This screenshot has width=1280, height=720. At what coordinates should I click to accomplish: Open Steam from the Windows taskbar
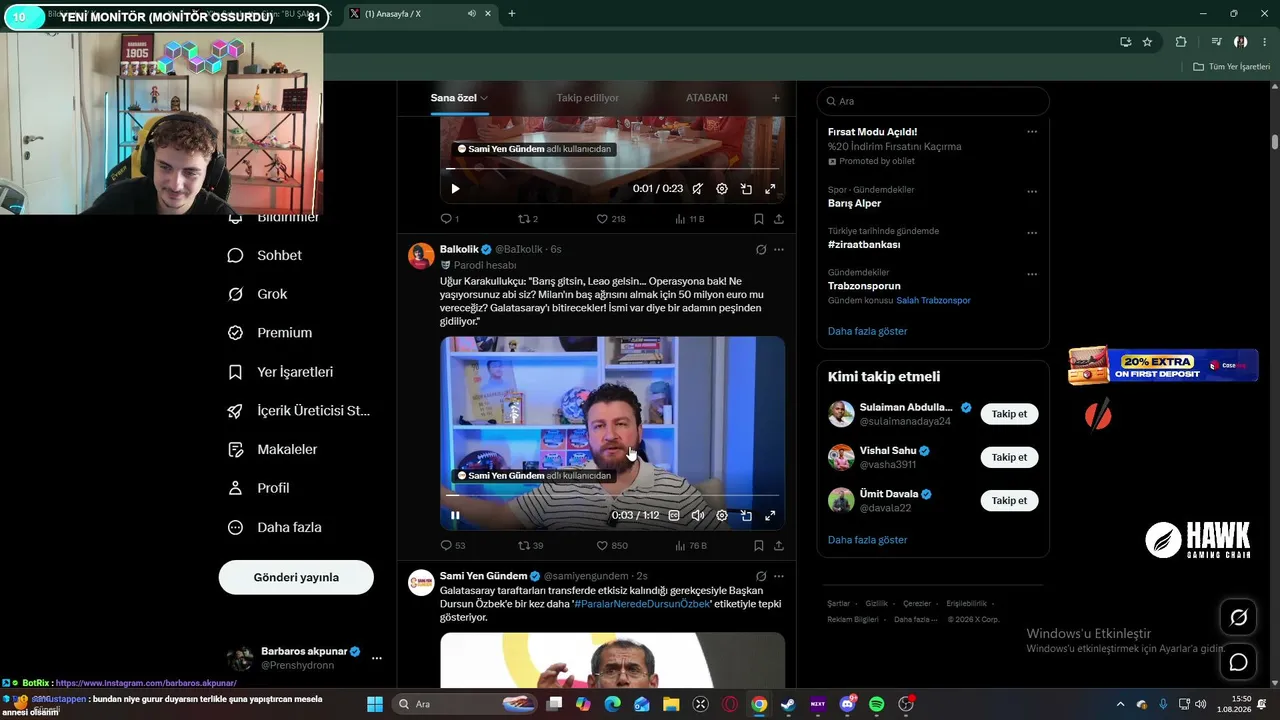pyautogui.click(x=788, y=704)
